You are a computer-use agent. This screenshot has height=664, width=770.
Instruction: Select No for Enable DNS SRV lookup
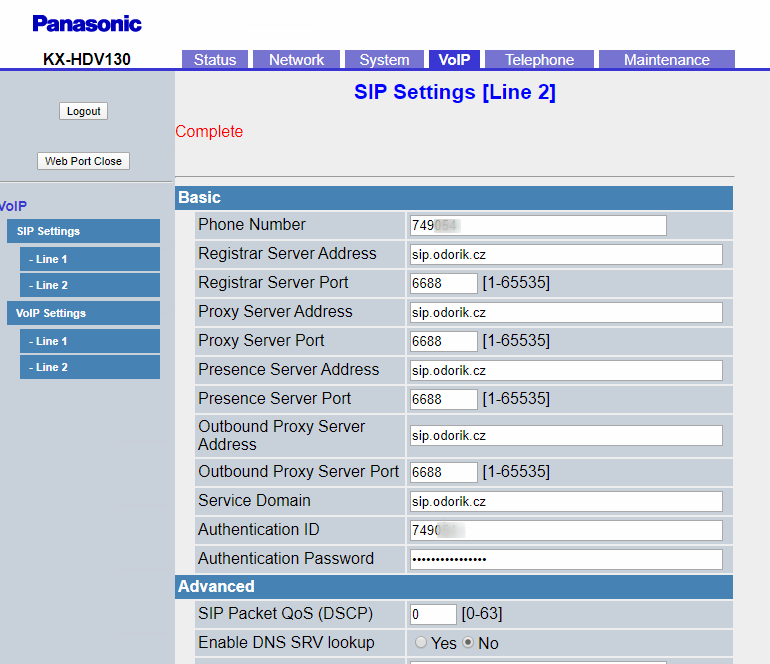[468, 643]
